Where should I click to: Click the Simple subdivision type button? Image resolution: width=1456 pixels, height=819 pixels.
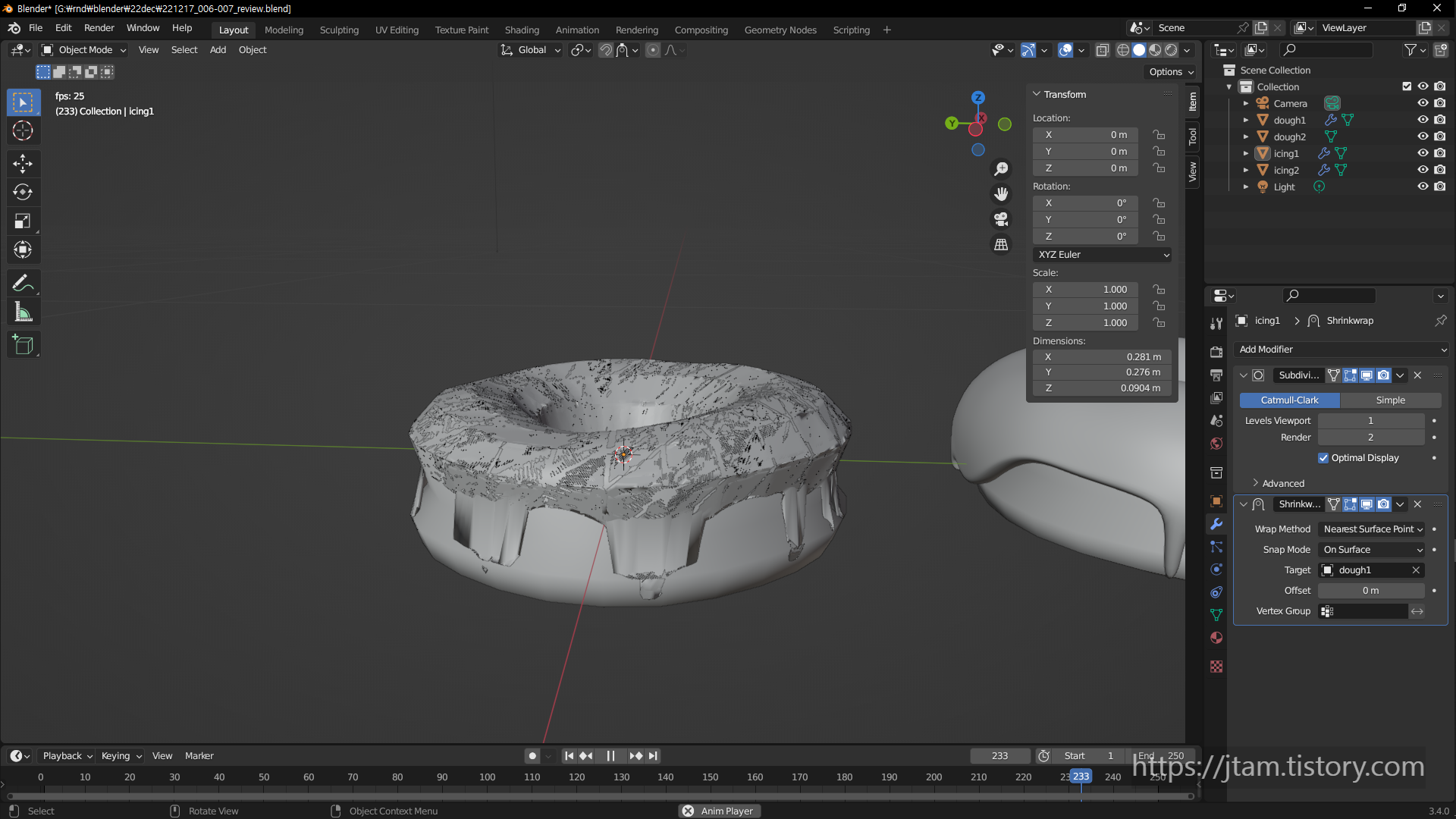(x=1390, y=400)
